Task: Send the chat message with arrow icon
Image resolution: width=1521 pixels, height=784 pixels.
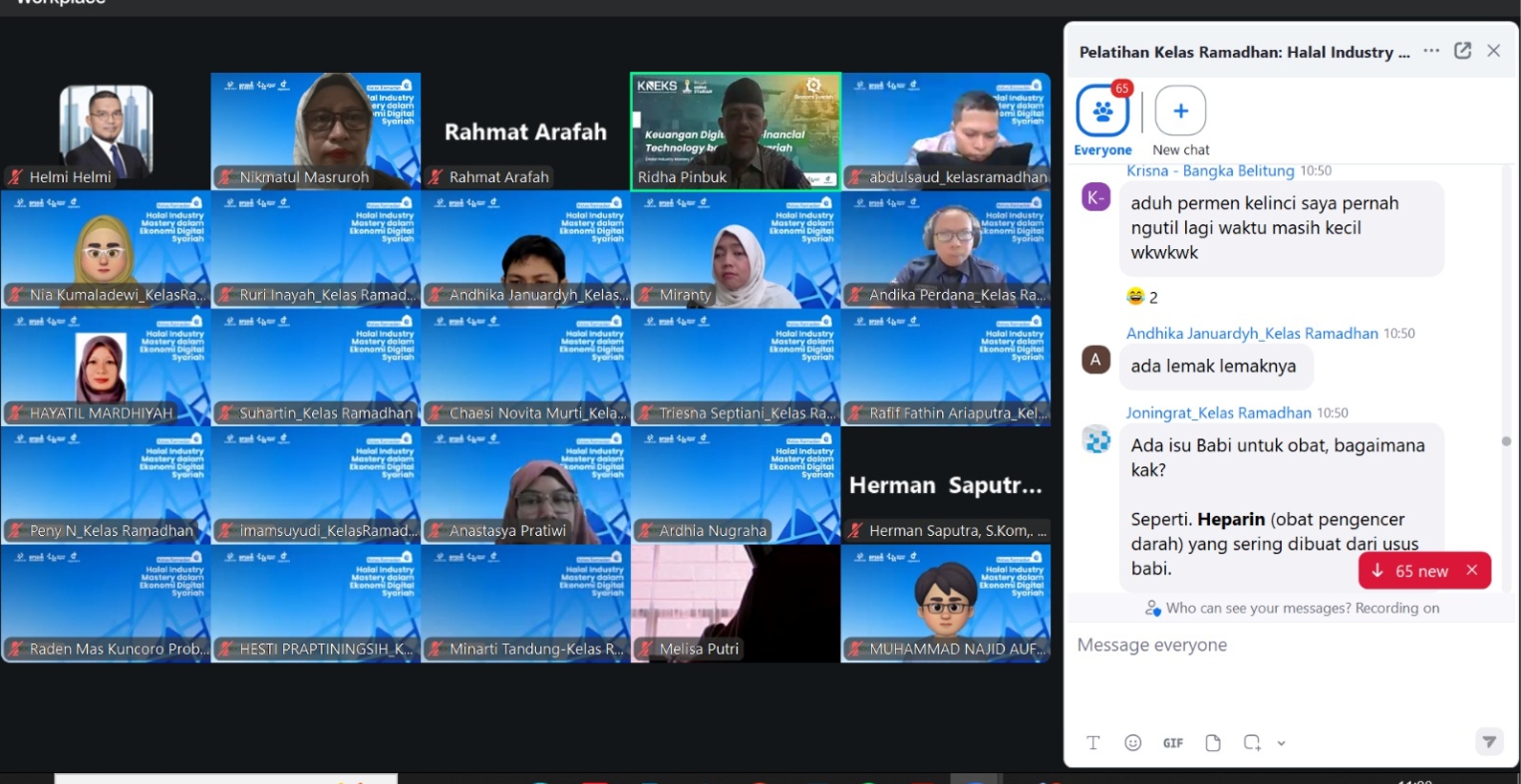Action: (1488, 741)
